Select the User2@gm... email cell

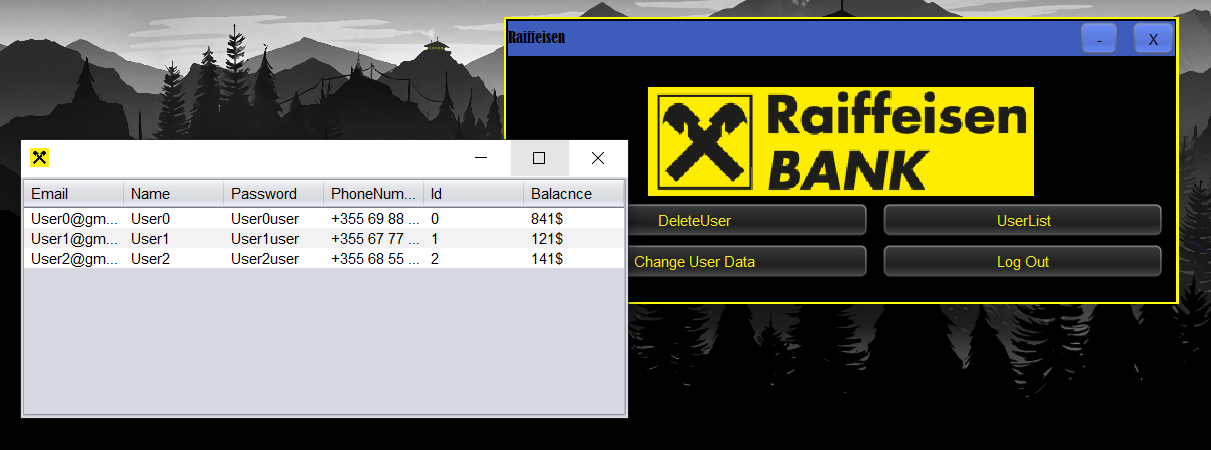click(74, 258)
